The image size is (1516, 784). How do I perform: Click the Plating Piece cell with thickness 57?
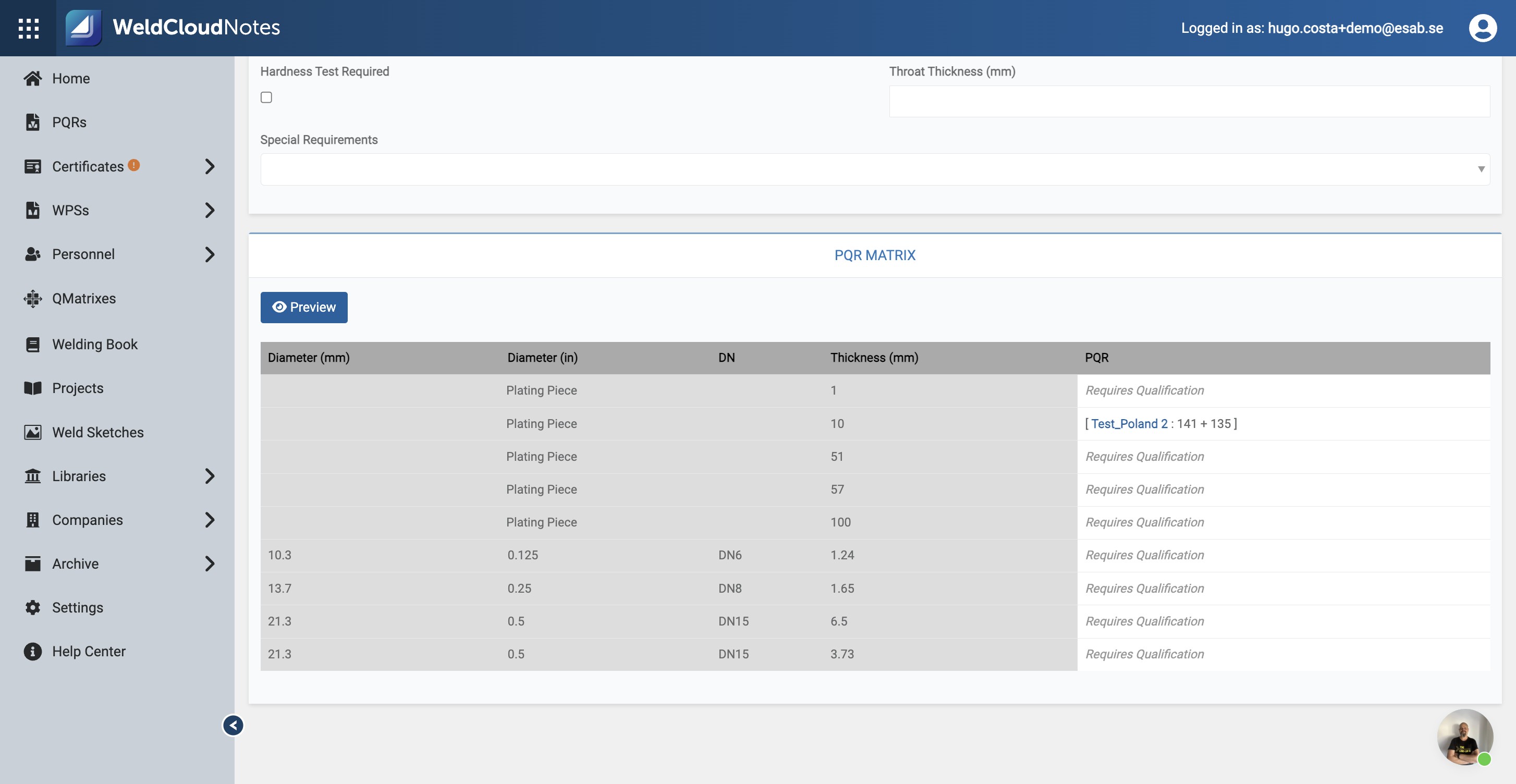tap(542, 489)
